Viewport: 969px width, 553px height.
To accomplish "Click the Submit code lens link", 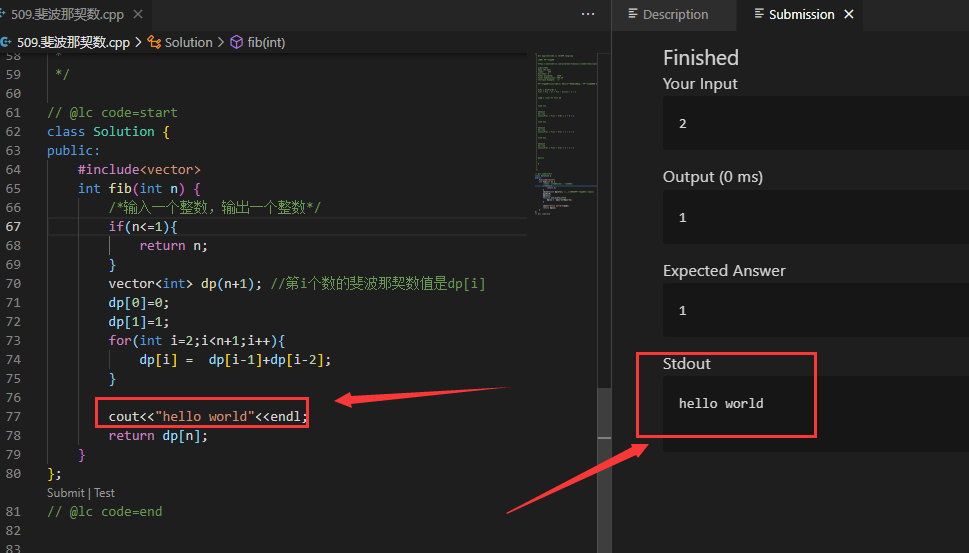I will [x=65, y=493].
